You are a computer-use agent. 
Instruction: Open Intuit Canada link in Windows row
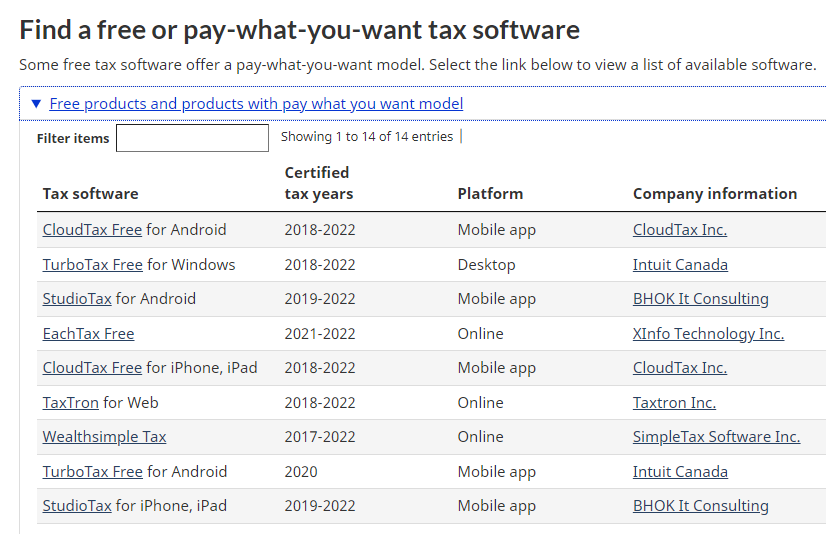[680, 264]
